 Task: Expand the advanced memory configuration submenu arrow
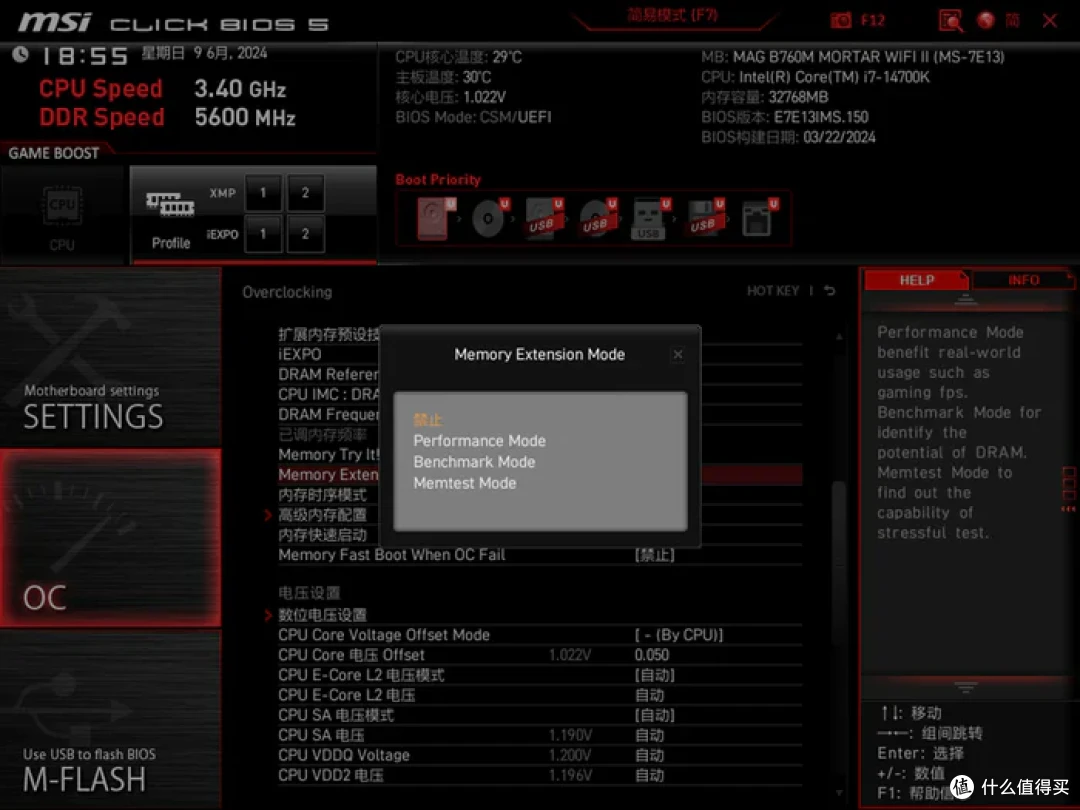pos(268,515)
